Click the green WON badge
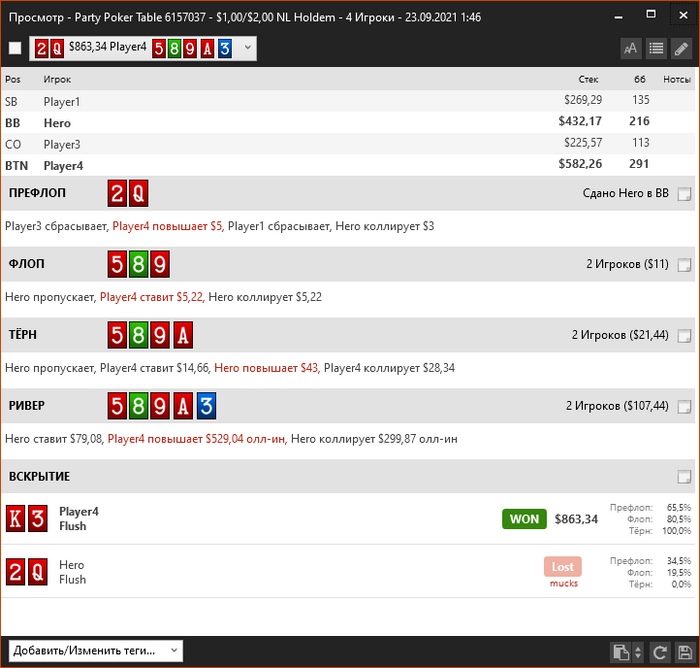 (x=524, y=519)
